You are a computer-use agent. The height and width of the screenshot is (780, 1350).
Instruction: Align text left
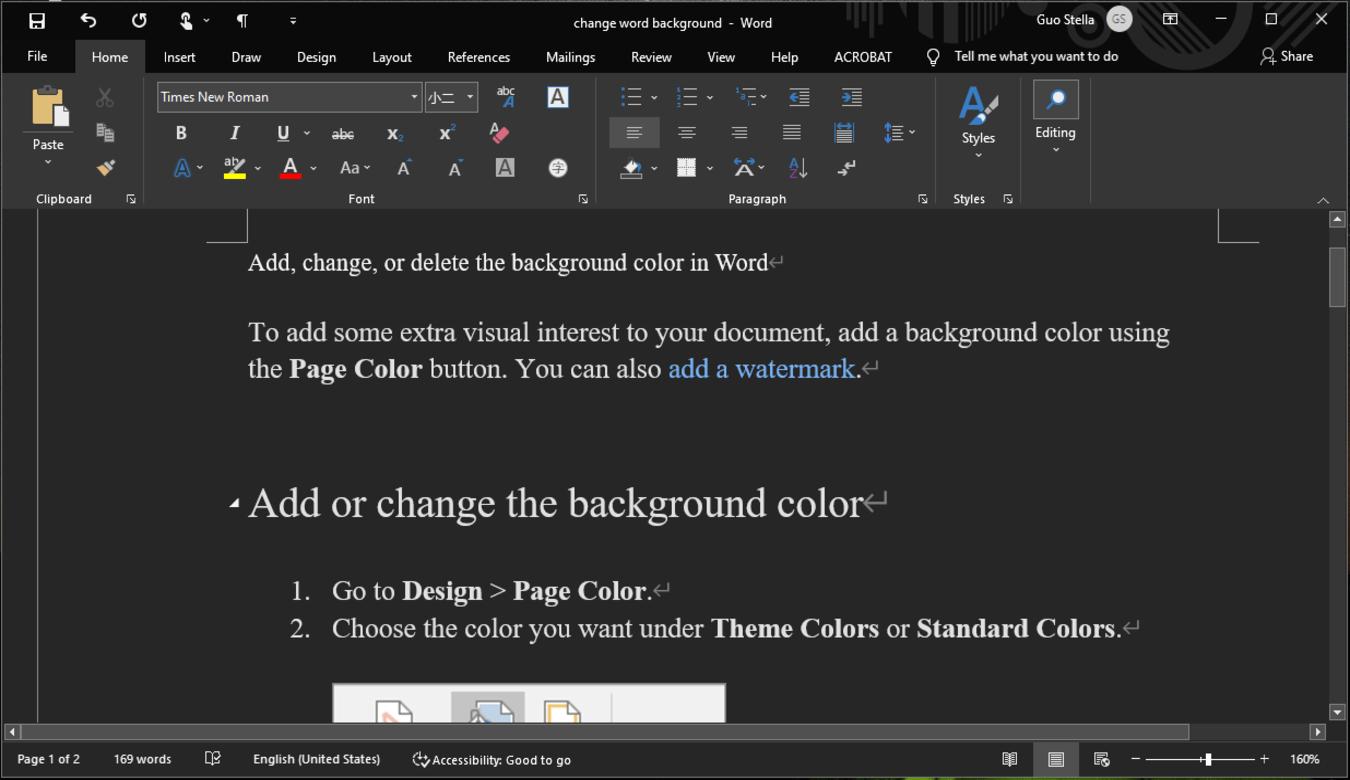coord(634,132)
